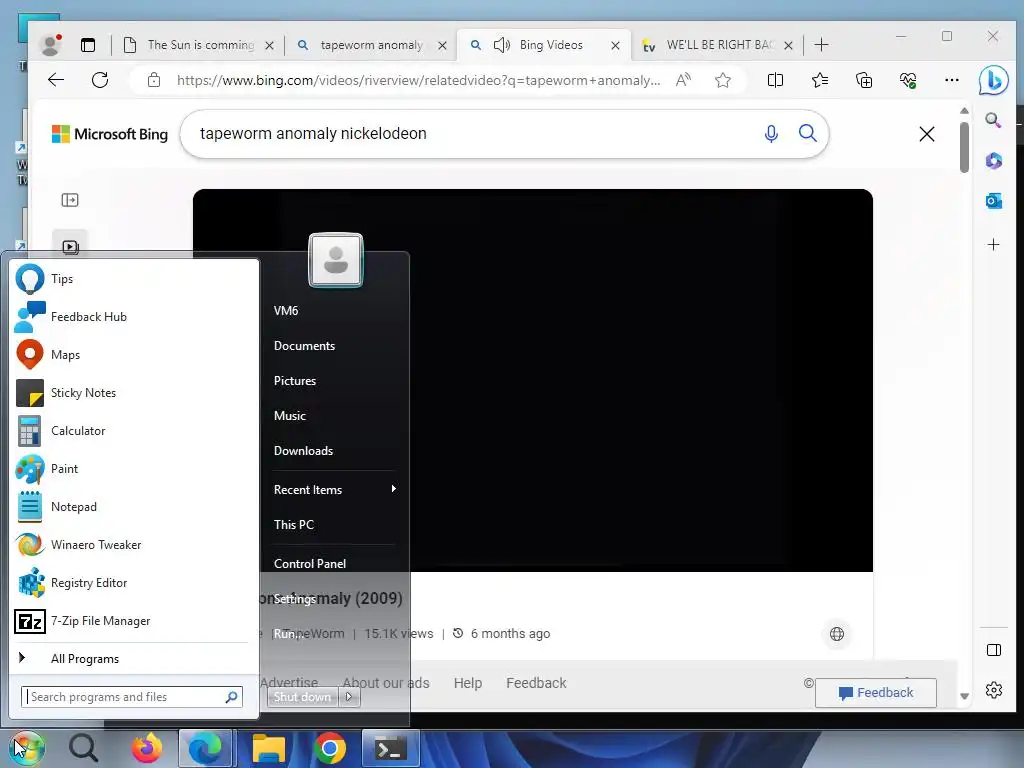Viewport: 1024px width, 768px height.
Task: Add this page to favorites
Action: pos(722,80)
